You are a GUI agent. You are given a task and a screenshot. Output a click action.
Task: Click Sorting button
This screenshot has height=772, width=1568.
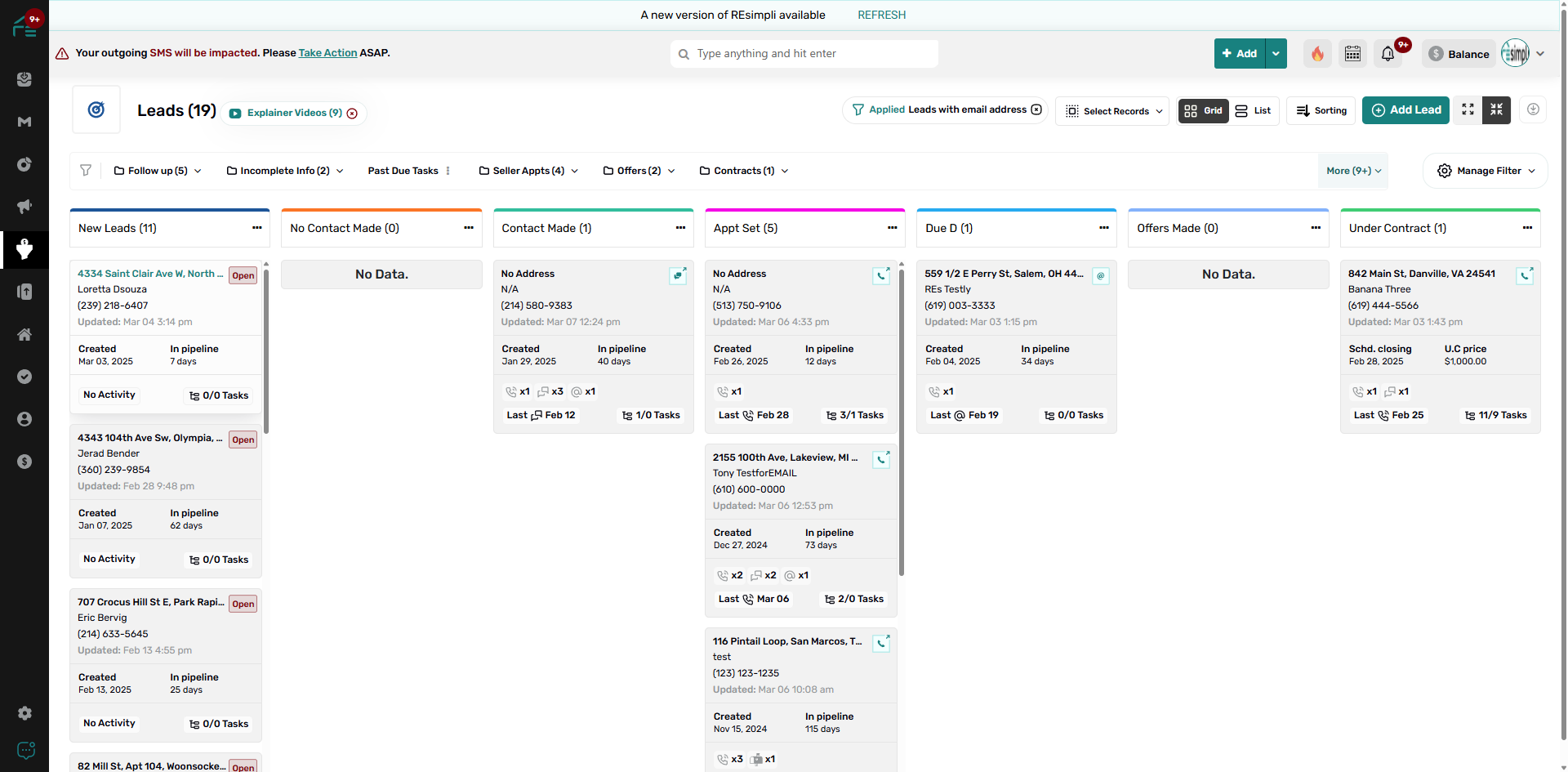(1321, 110)
